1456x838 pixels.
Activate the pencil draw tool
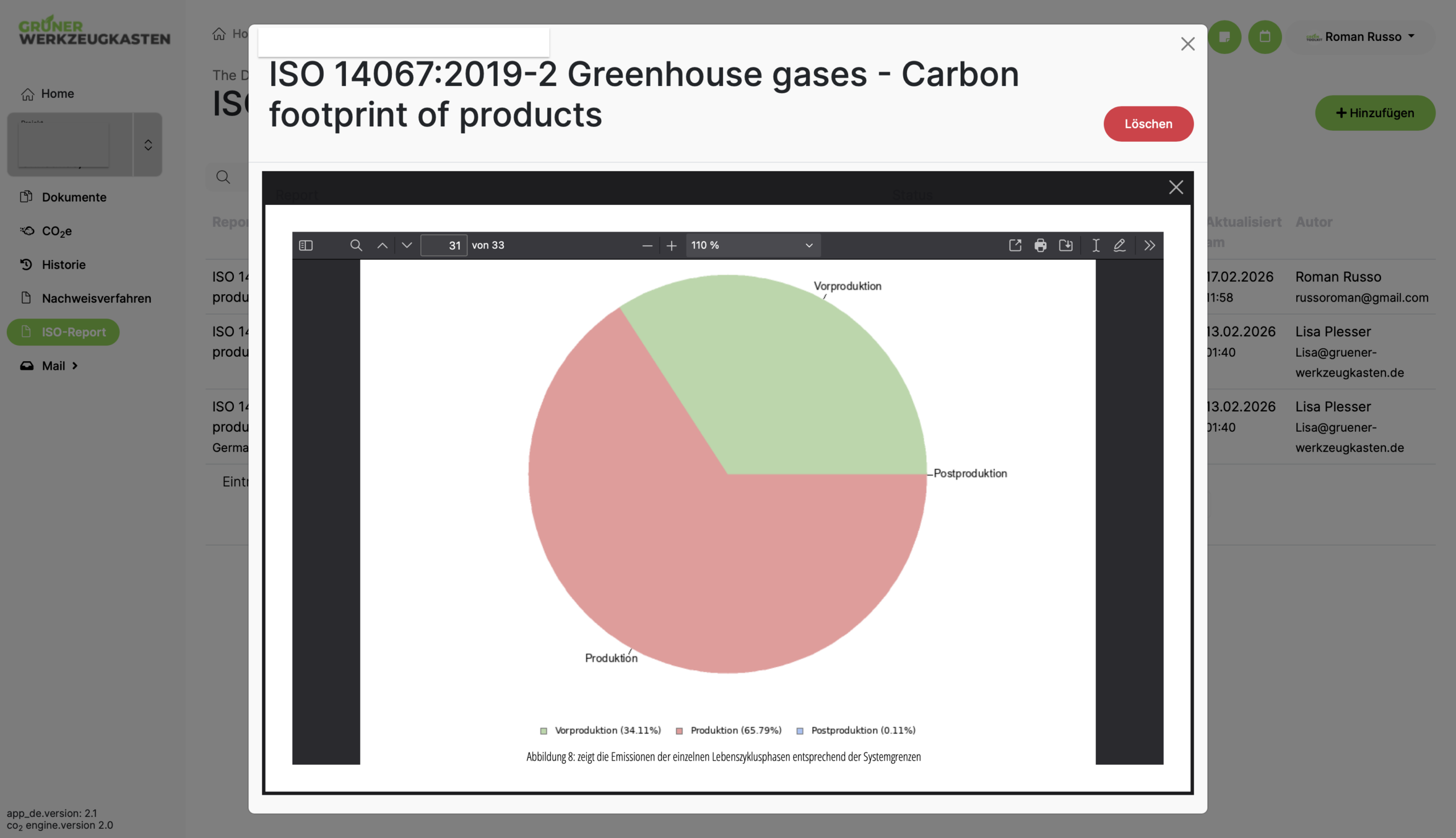click(x=1119, y=245)
